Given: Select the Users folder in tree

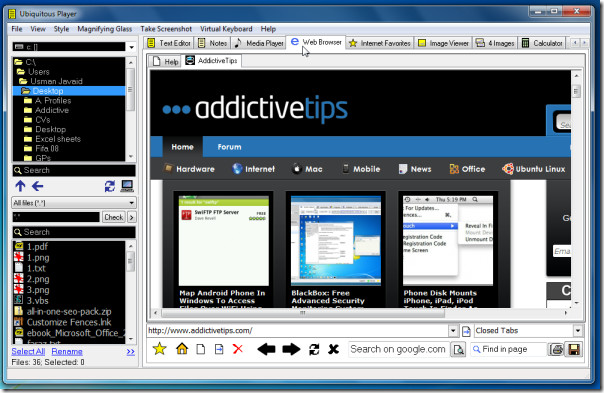Looking at the screenshot, I should (x=39, y=72).
